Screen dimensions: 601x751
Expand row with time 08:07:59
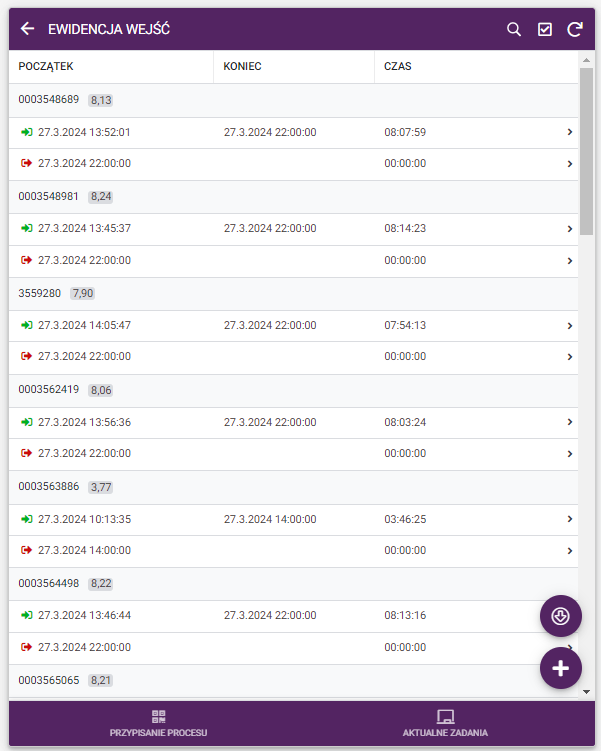click(569, 132)
